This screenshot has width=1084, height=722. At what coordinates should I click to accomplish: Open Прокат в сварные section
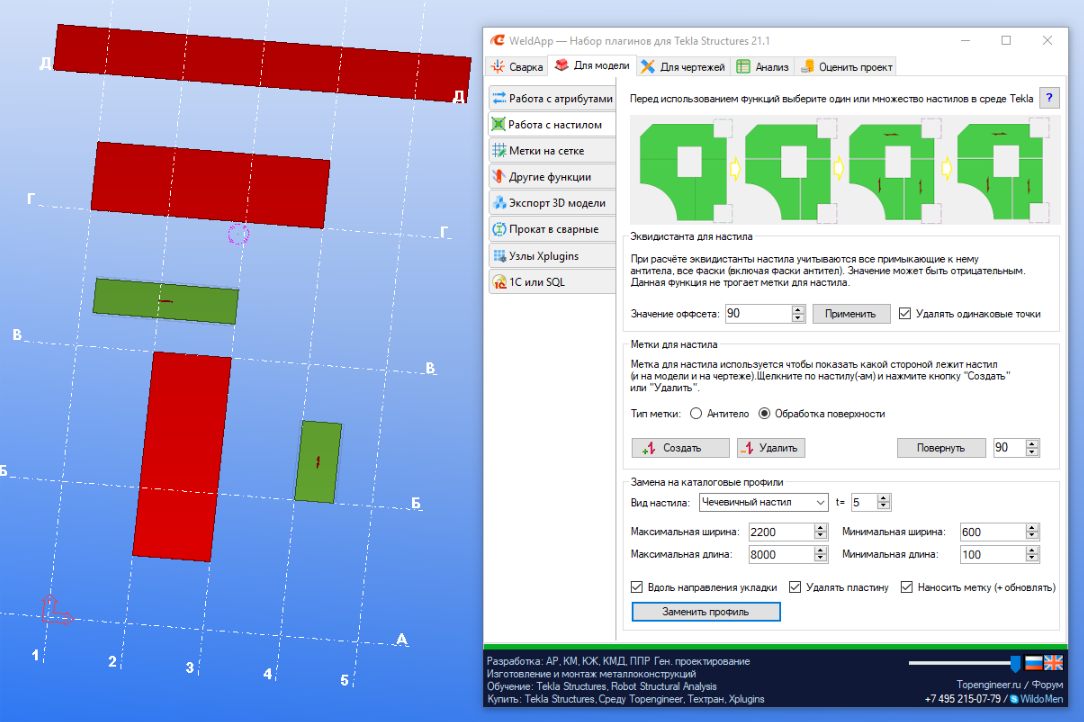coord(552,230)
